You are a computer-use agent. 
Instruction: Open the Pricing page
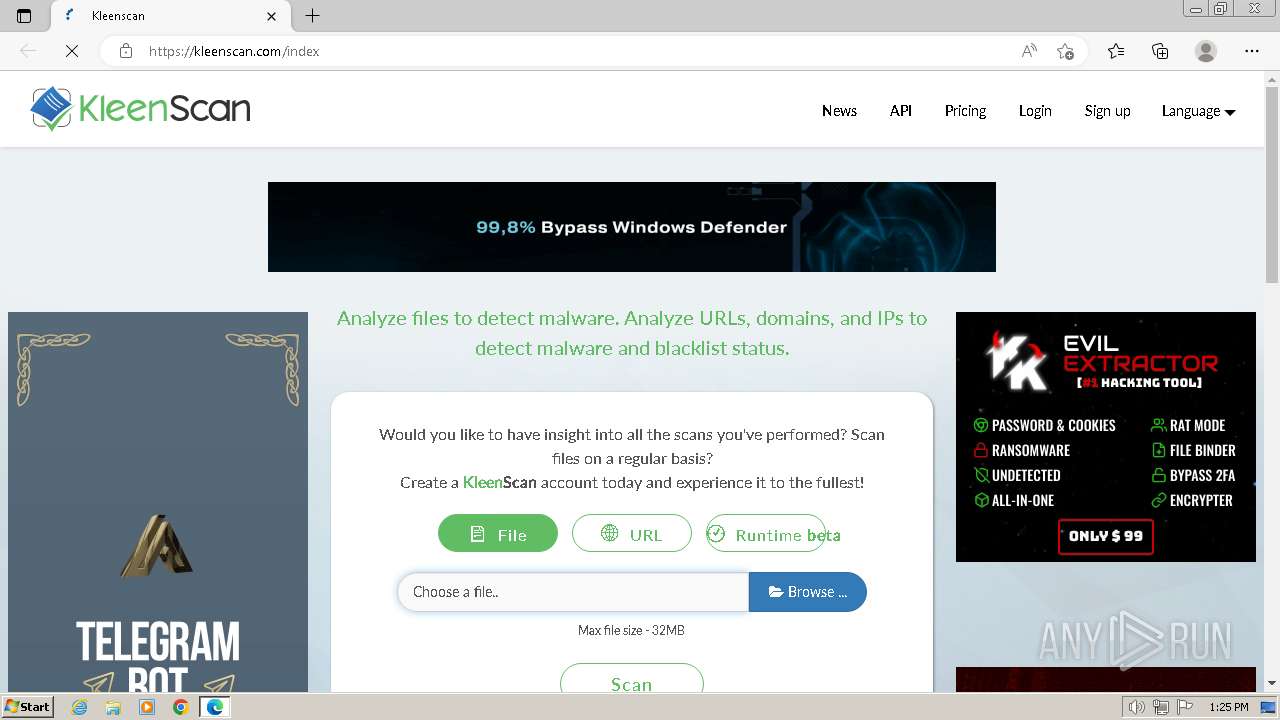965,111
